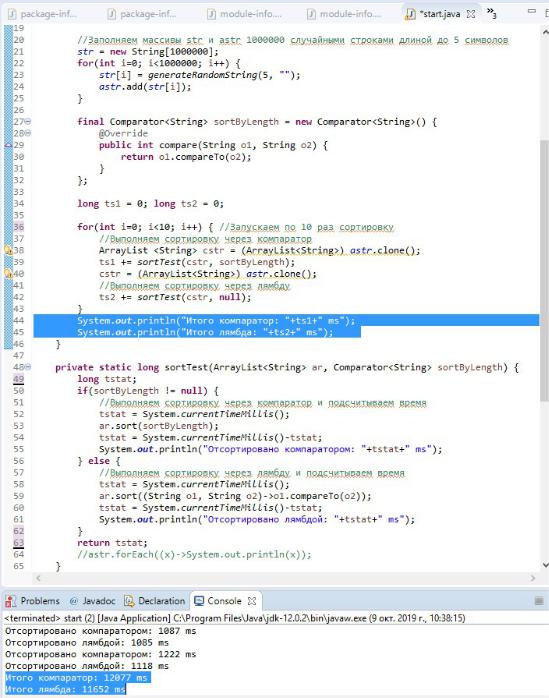Open the warning marker on line 38
The height and width of the screenshot is (698, 549).
(x=8, y=250)
